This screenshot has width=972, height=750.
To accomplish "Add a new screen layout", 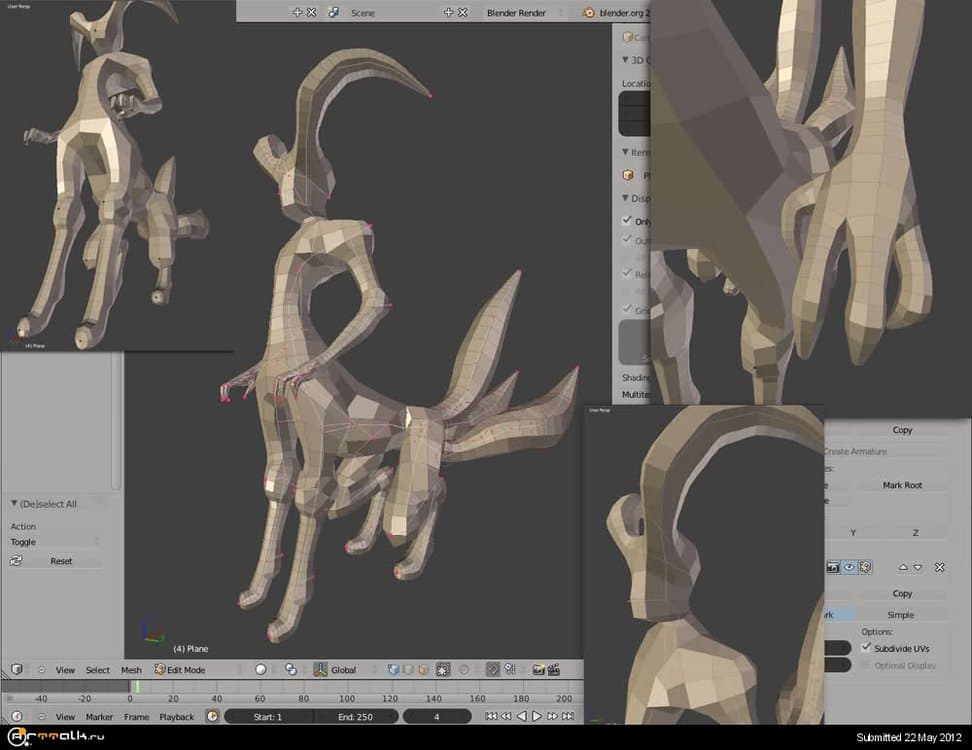I will point(297,12).
